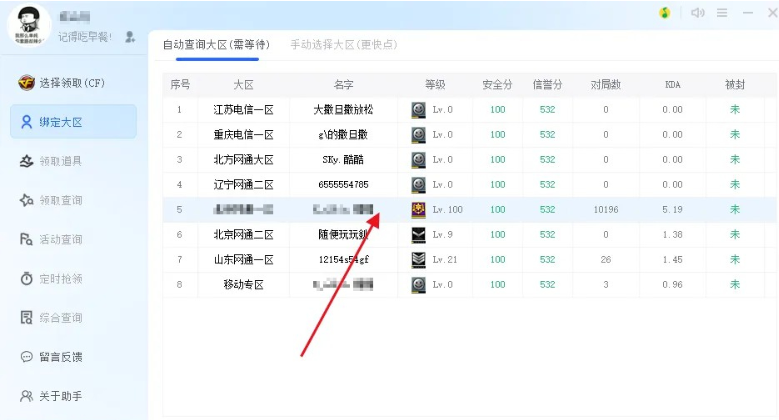This screenshot has width=779, height=420.
Task: Switch to 手动选择大区 tab
Action: (x=343, y=45)
